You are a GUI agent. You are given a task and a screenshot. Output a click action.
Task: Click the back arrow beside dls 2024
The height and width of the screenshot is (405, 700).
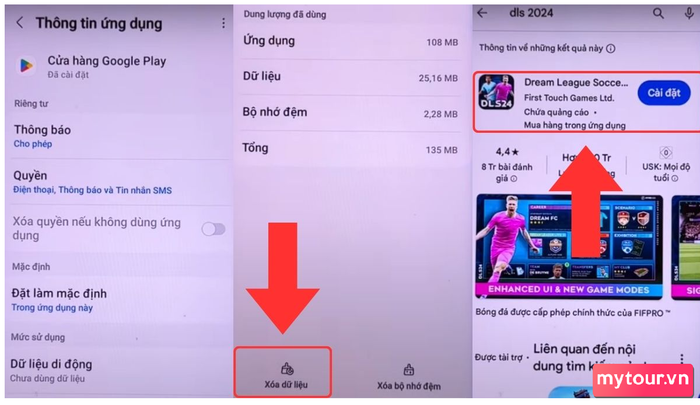[x=482, y=13]
